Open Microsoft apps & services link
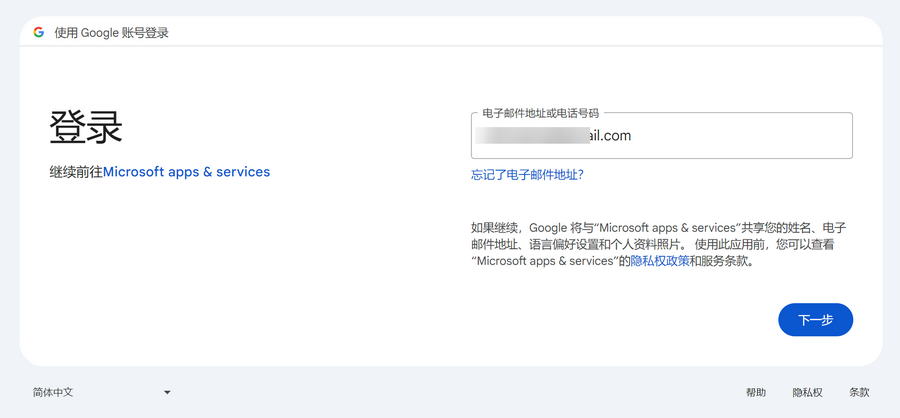Image resolution: width=900 pixels, height=418 pixels. coord(187,172)
